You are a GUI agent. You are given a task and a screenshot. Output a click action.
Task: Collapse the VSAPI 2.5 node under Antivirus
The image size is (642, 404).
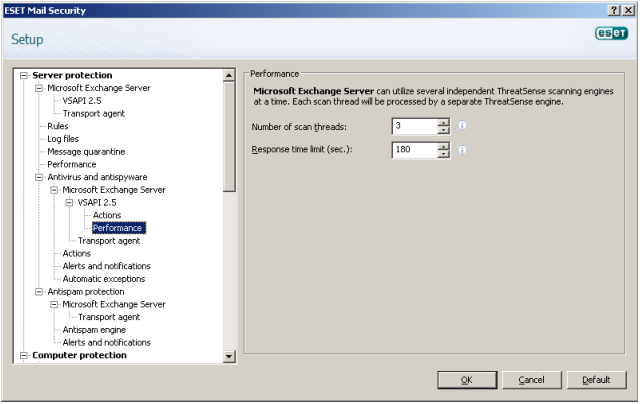click(x=69, y=203)
